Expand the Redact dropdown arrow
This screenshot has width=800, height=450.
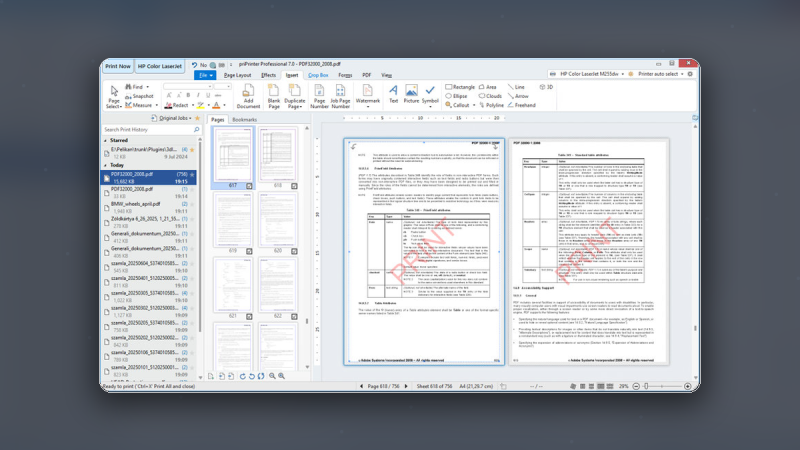(x=193, y=106)
